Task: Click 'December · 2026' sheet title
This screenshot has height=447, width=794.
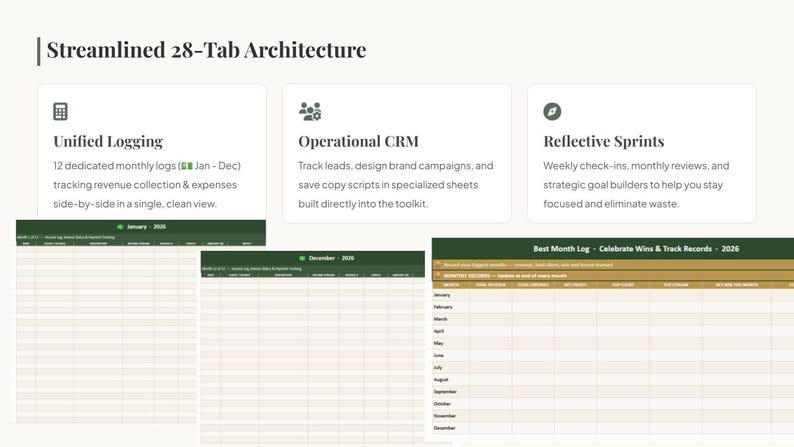Action: click(x=331, y=258)
